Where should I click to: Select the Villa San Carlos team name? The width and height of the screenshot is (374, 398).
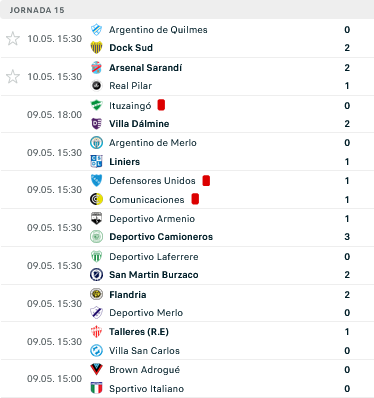tap(144, 351)
